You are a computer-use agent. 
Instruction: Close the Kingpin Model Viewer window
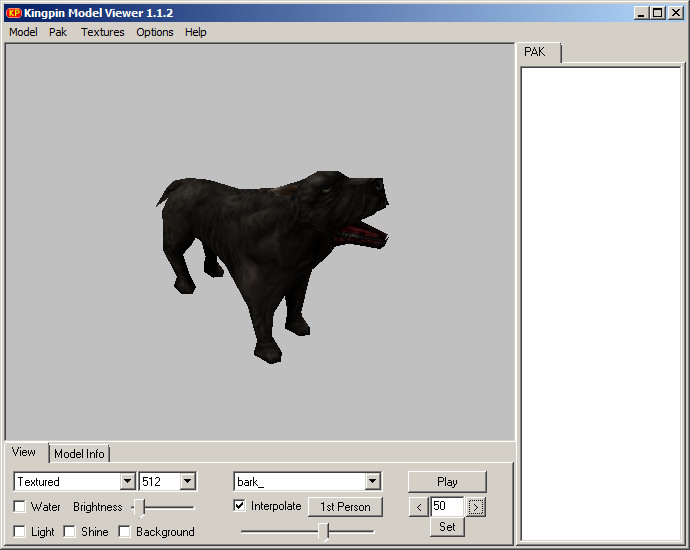coord(675,13)
